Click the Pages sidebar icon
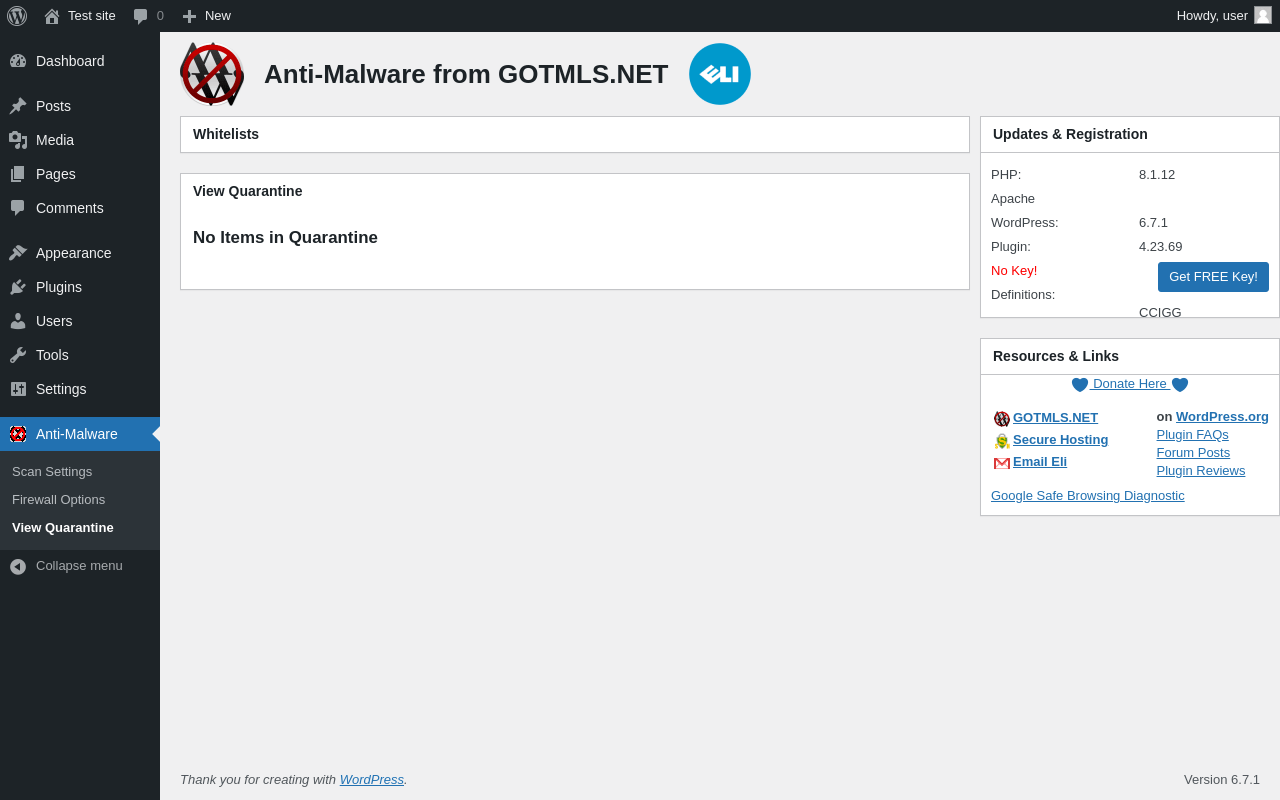This screenshot has width=1280, height=800. (x=18, y=174)
